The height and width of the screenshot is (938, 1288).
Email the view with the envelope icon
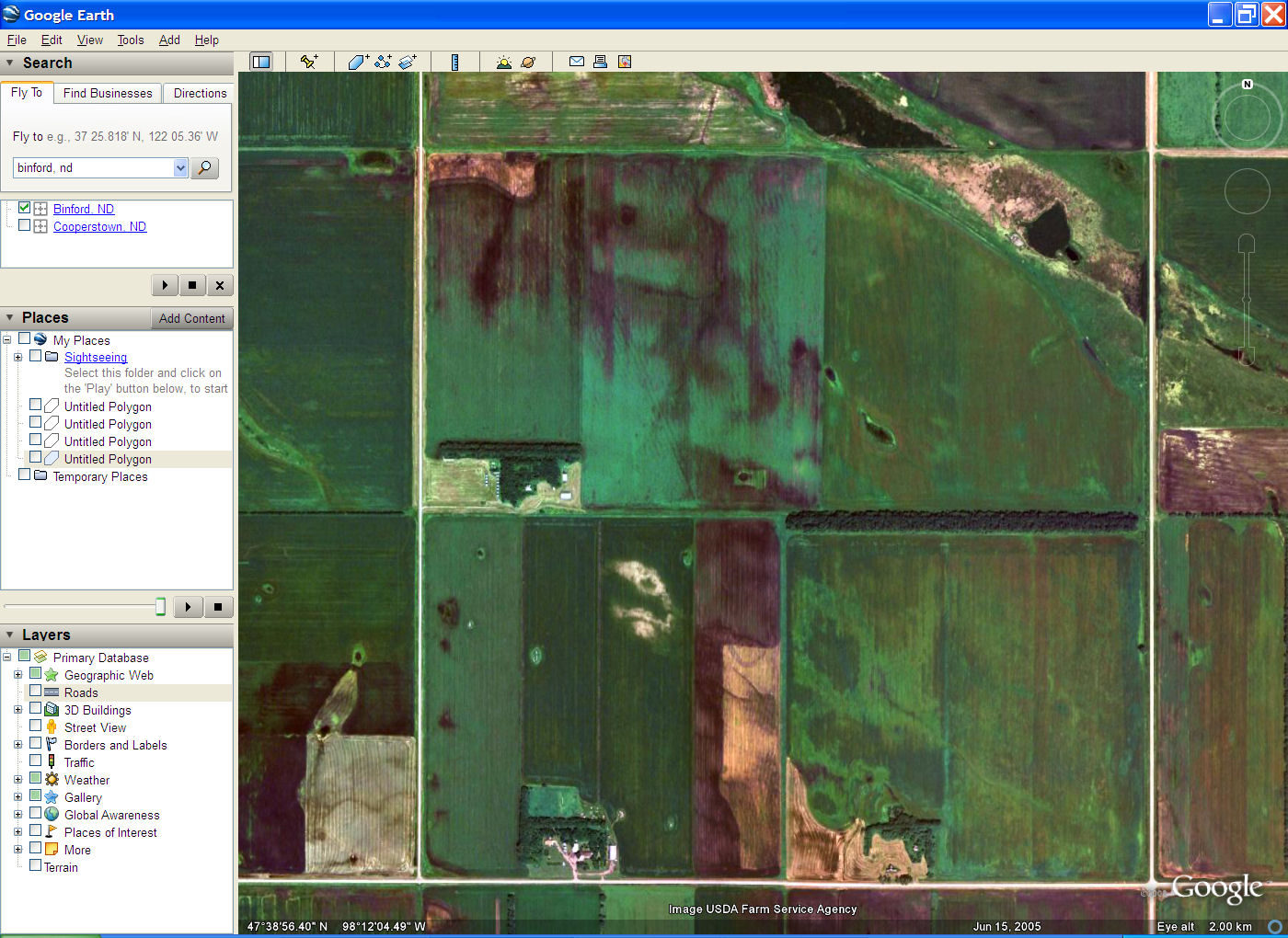coord(577,62)
